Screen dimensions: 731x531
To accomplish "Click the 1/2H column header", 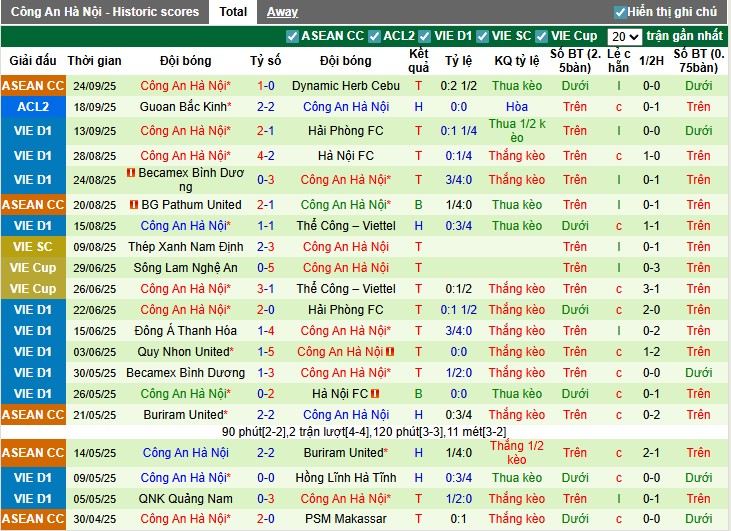I will [651, 61].
